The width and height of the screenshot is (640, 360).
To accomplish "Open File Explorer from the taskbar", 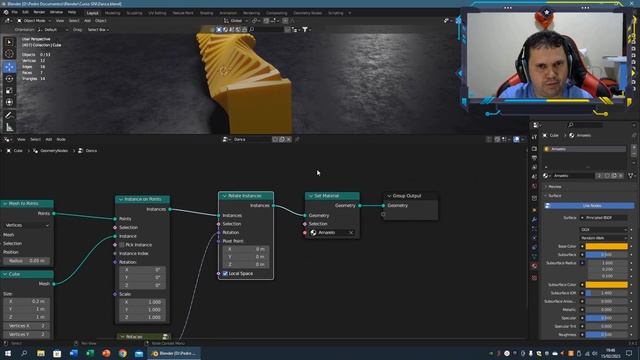I will 41,353.
